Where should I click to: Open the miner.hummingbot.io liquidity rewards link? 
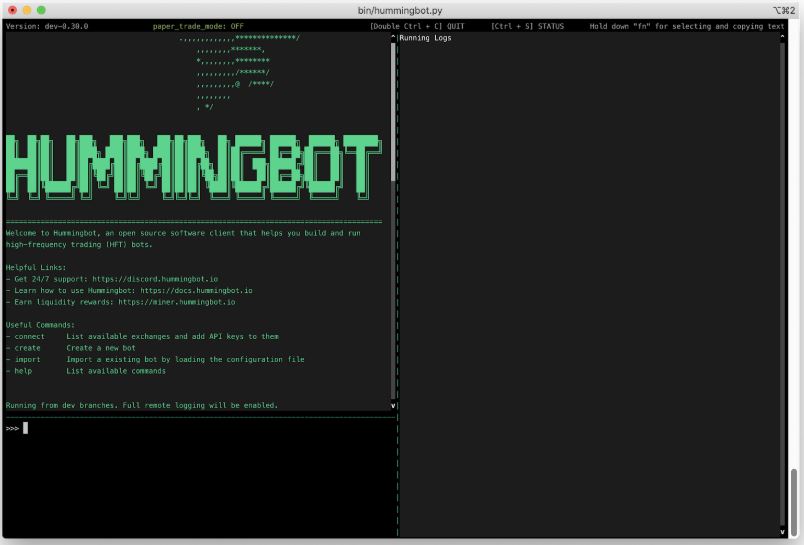pos(176,301)
